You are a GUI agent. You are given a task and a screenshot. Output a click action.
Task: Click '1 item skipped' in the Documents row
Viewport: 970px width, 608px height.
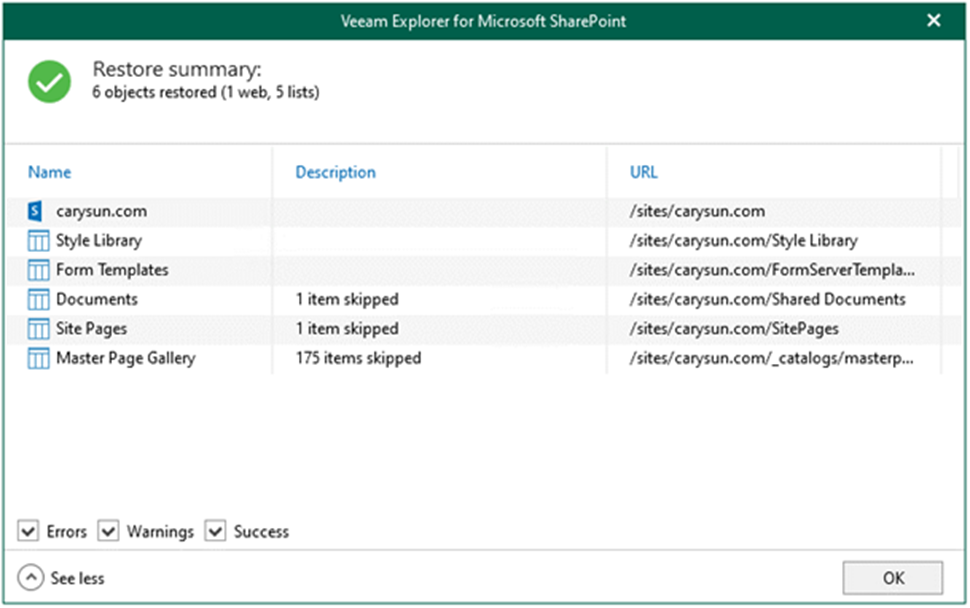pos(347,299)
